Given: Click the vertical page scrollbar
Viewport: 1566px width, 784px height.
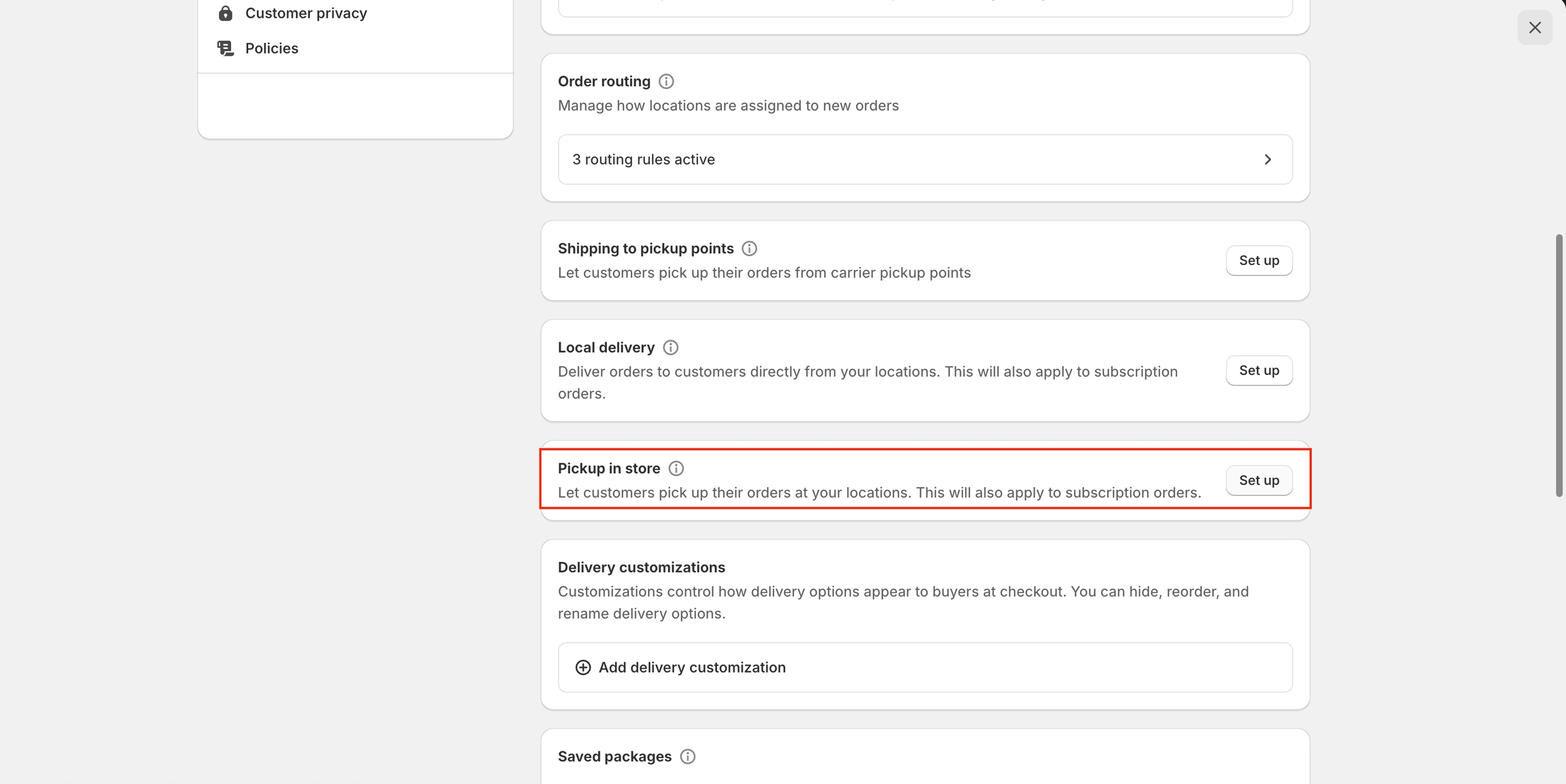Looking at the screenshot, I should (x=1559, y=366).
